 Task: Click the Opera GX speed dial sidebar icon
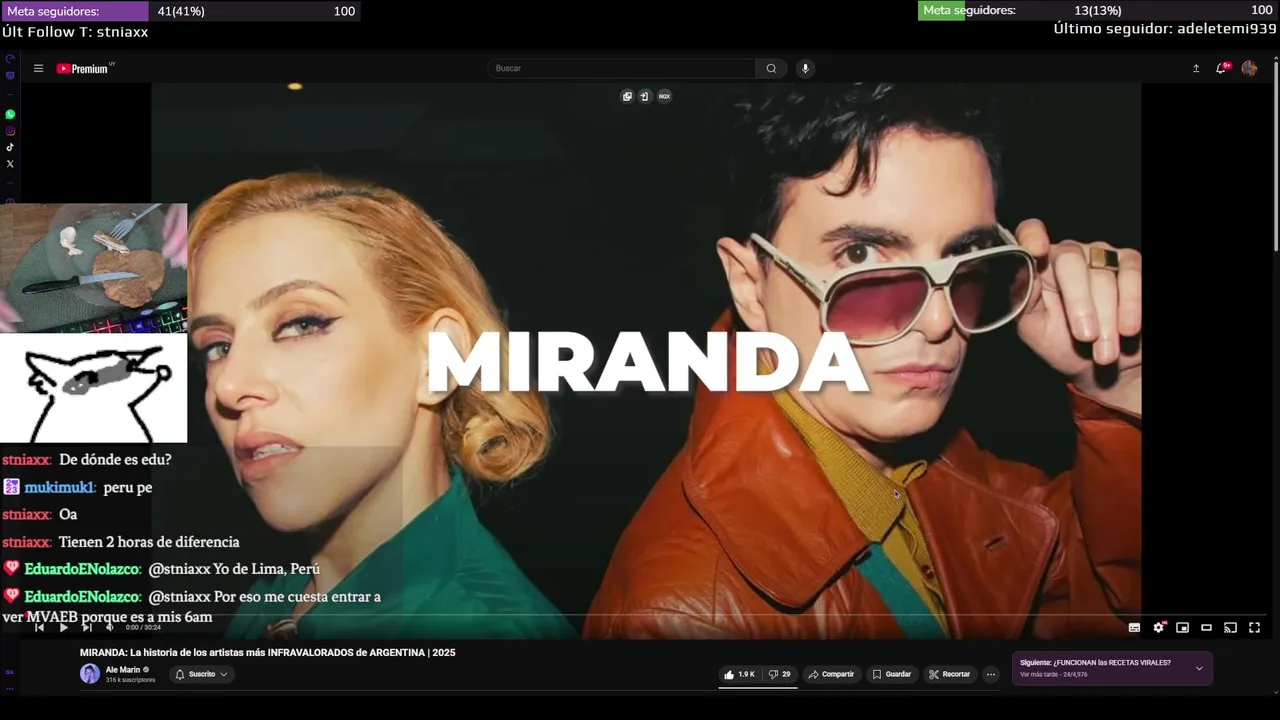click(10, 59)
